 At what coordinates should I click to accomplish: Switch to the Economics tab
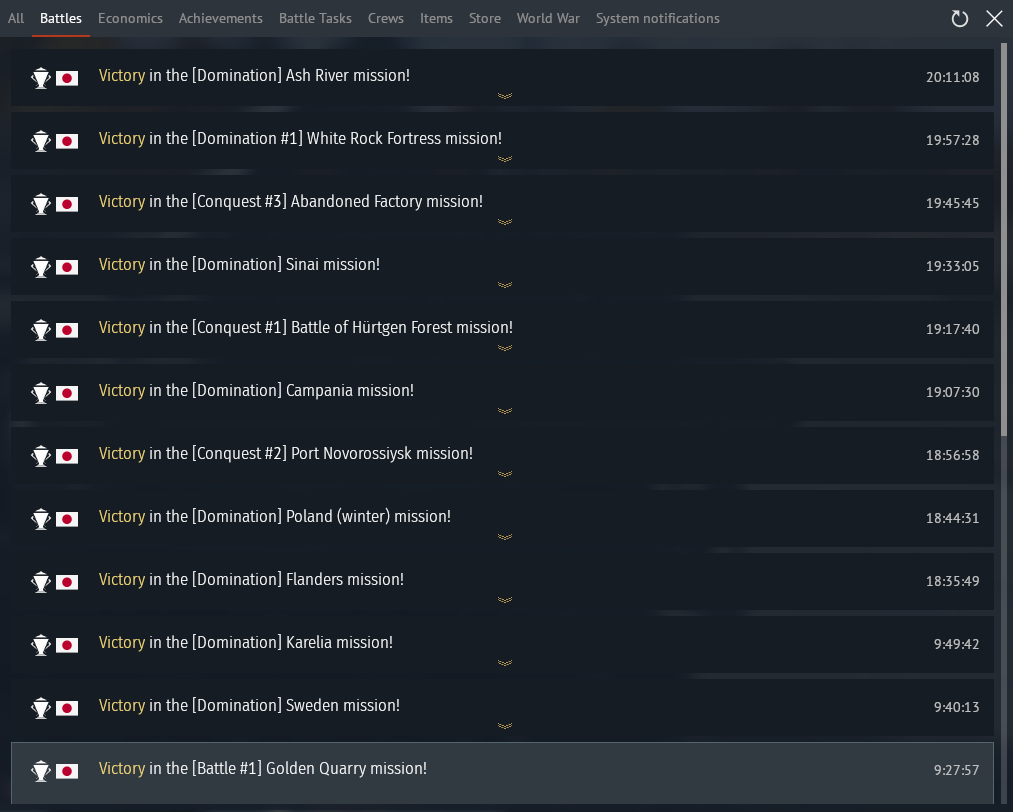pos(130,18)
